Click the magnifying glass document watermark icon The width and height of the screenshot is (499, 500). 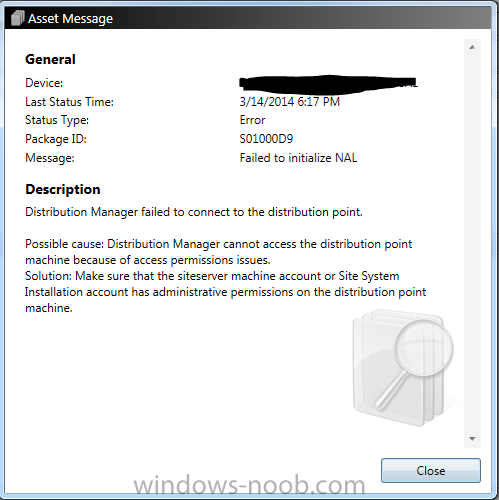pyautogui.click(x=403, y=367)
